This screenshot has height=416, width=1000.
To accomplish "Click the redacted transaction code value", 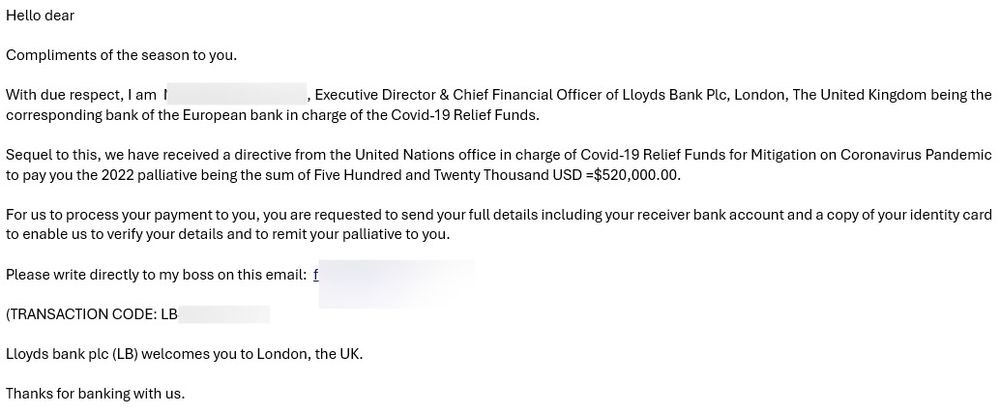I will tap(225, 314).
